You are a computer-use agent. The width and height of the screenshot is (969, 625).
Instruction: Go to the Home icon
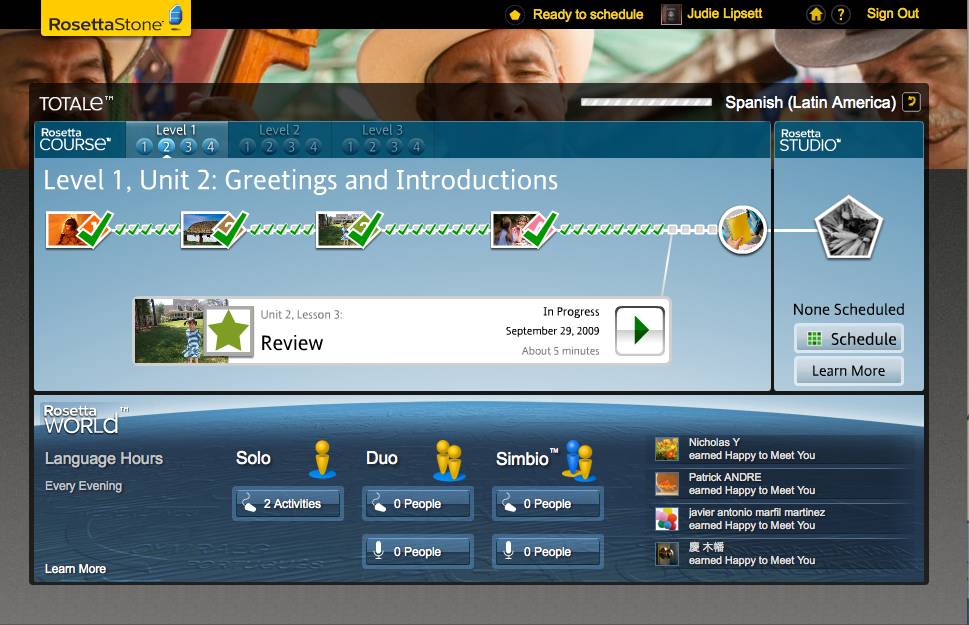coord(816,14)
